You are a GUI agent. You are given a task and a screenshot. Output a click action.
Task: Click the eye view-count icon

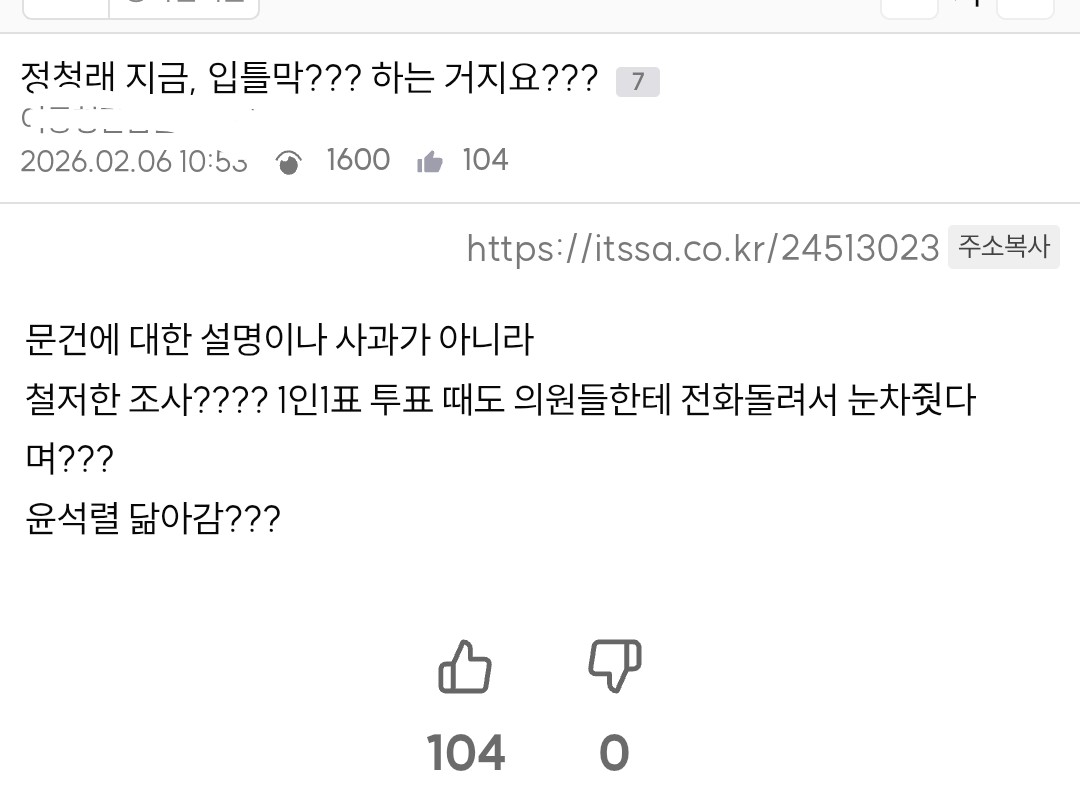289,162
